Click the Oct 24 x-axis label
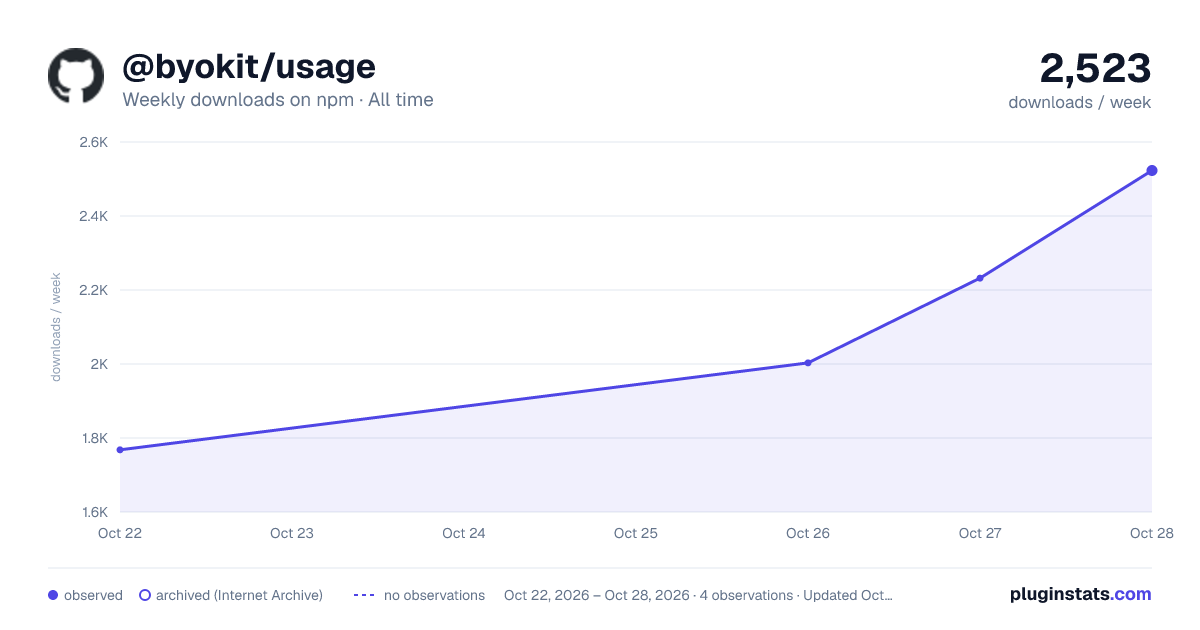The height and width of the screenshot is (630, 1200). click(464, 533)
